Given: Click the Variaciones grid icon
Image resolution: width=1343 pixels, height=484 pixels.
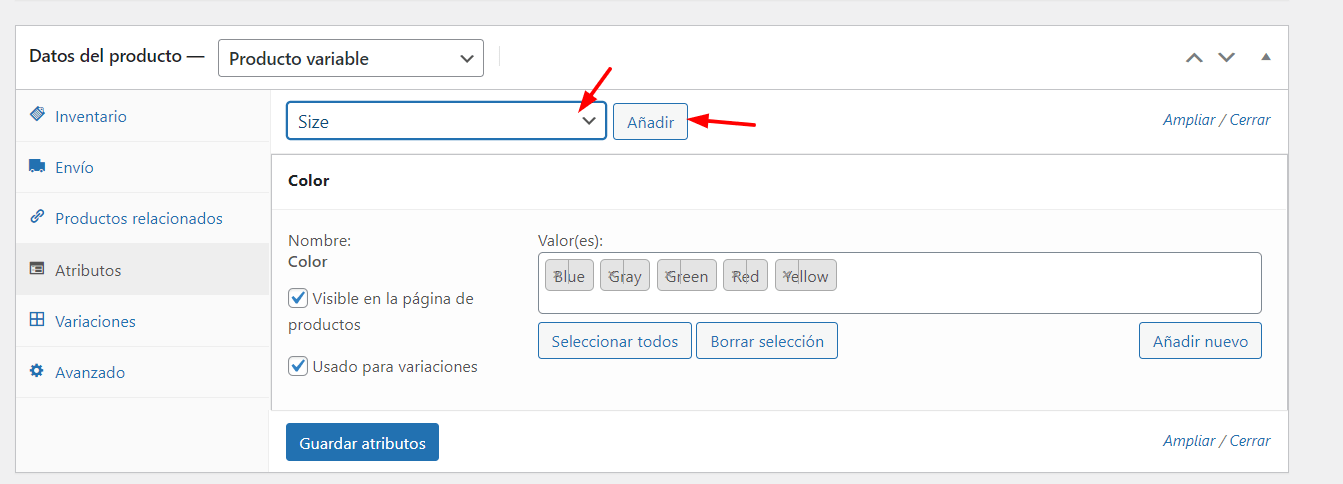Looking at the screenshot, I should 37,320.
